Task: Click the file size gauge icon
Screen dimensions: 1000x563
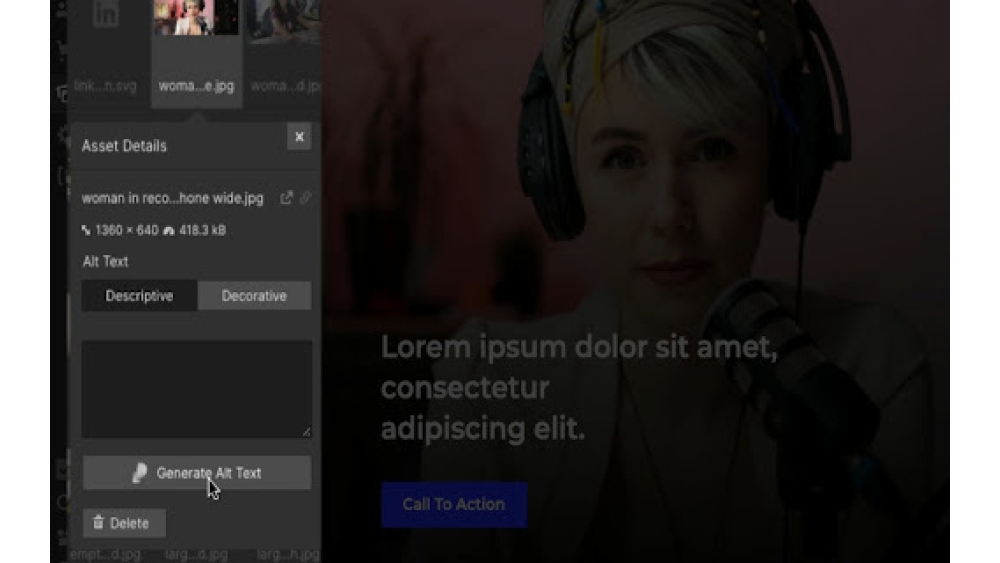Action: (168, 230)
